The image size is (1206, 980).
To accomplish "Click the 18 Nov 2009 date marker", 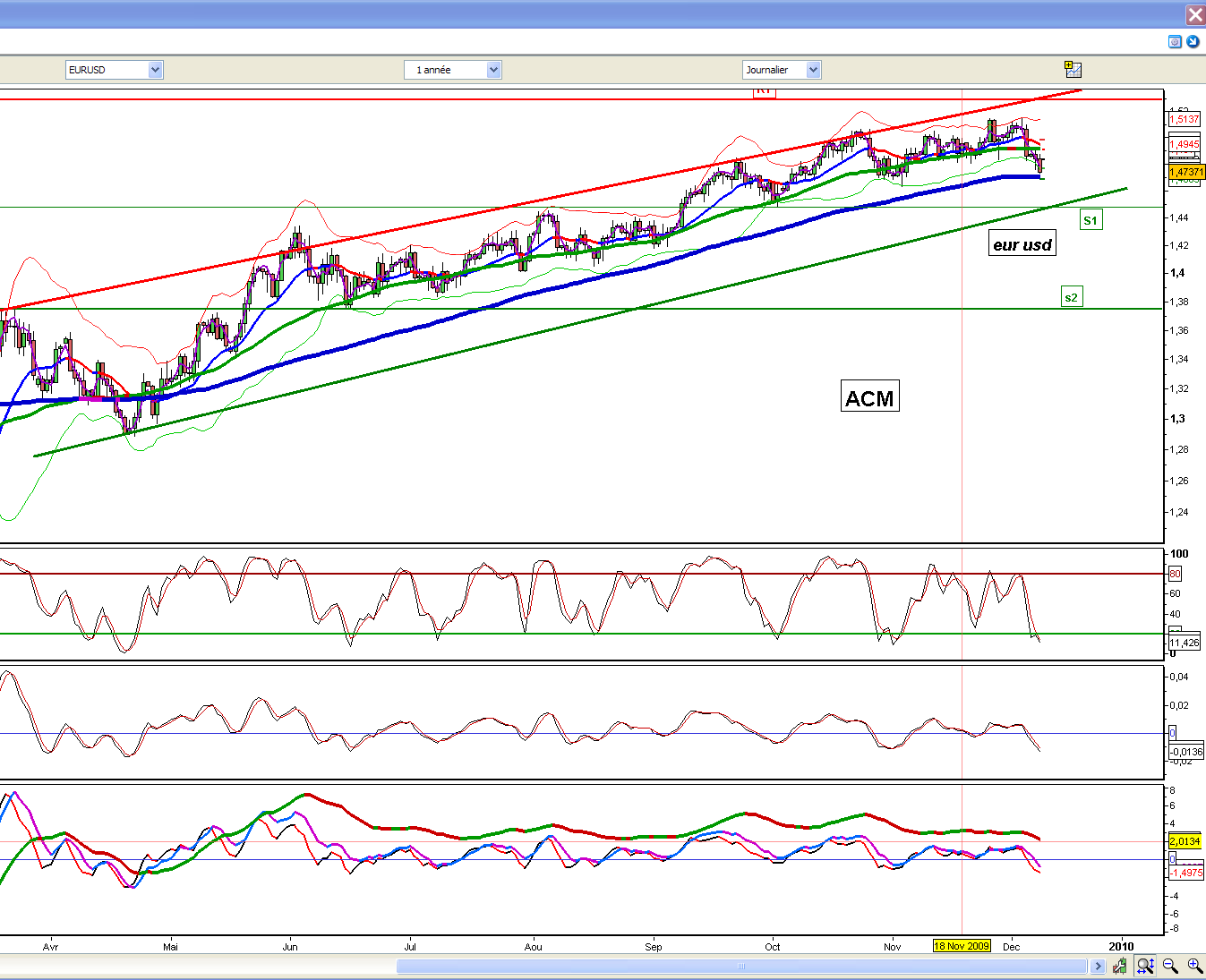I will tap(962, 946).
